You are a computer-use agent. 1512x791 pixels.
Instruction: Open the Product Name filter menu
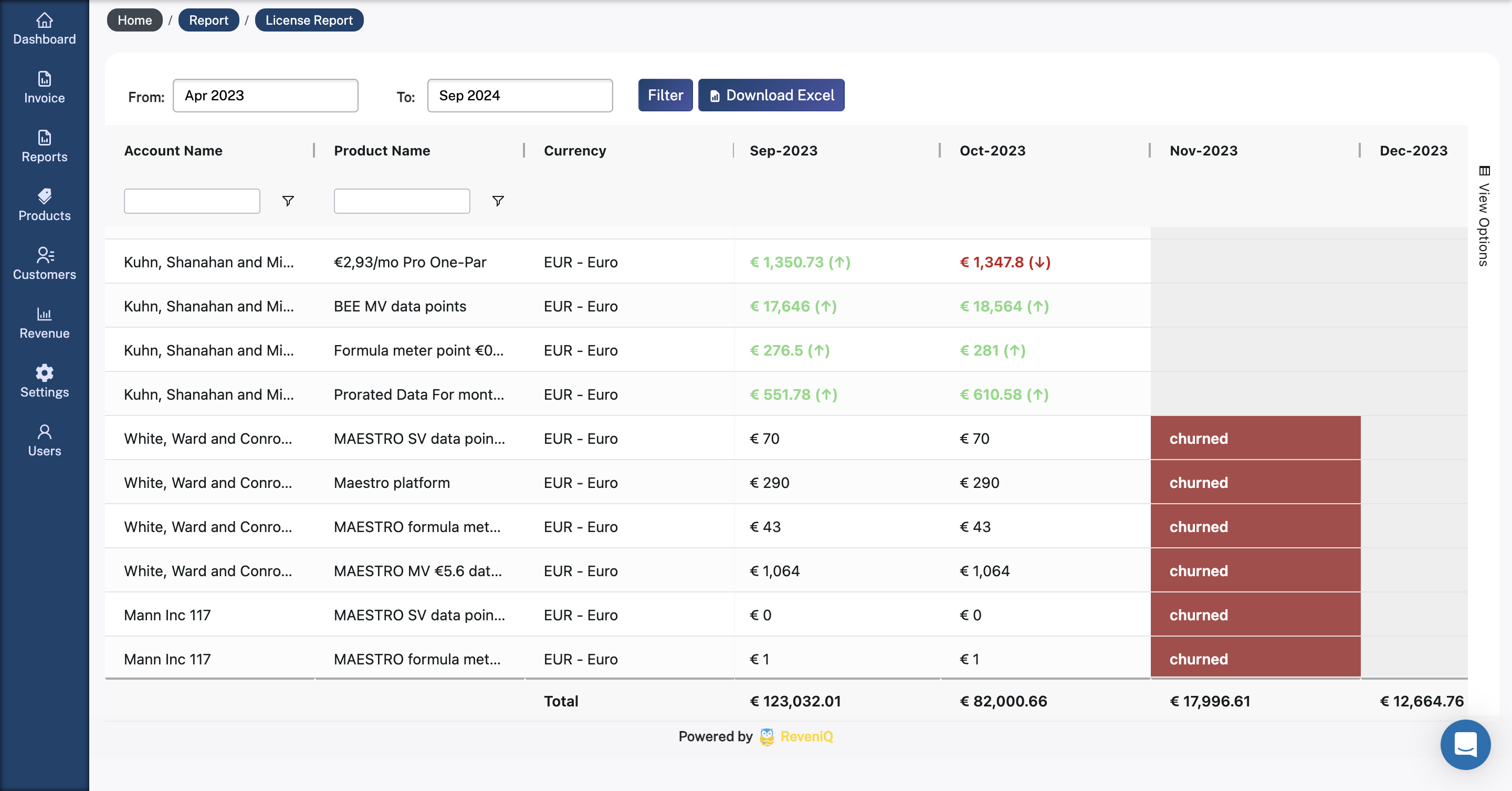point(498,201)
